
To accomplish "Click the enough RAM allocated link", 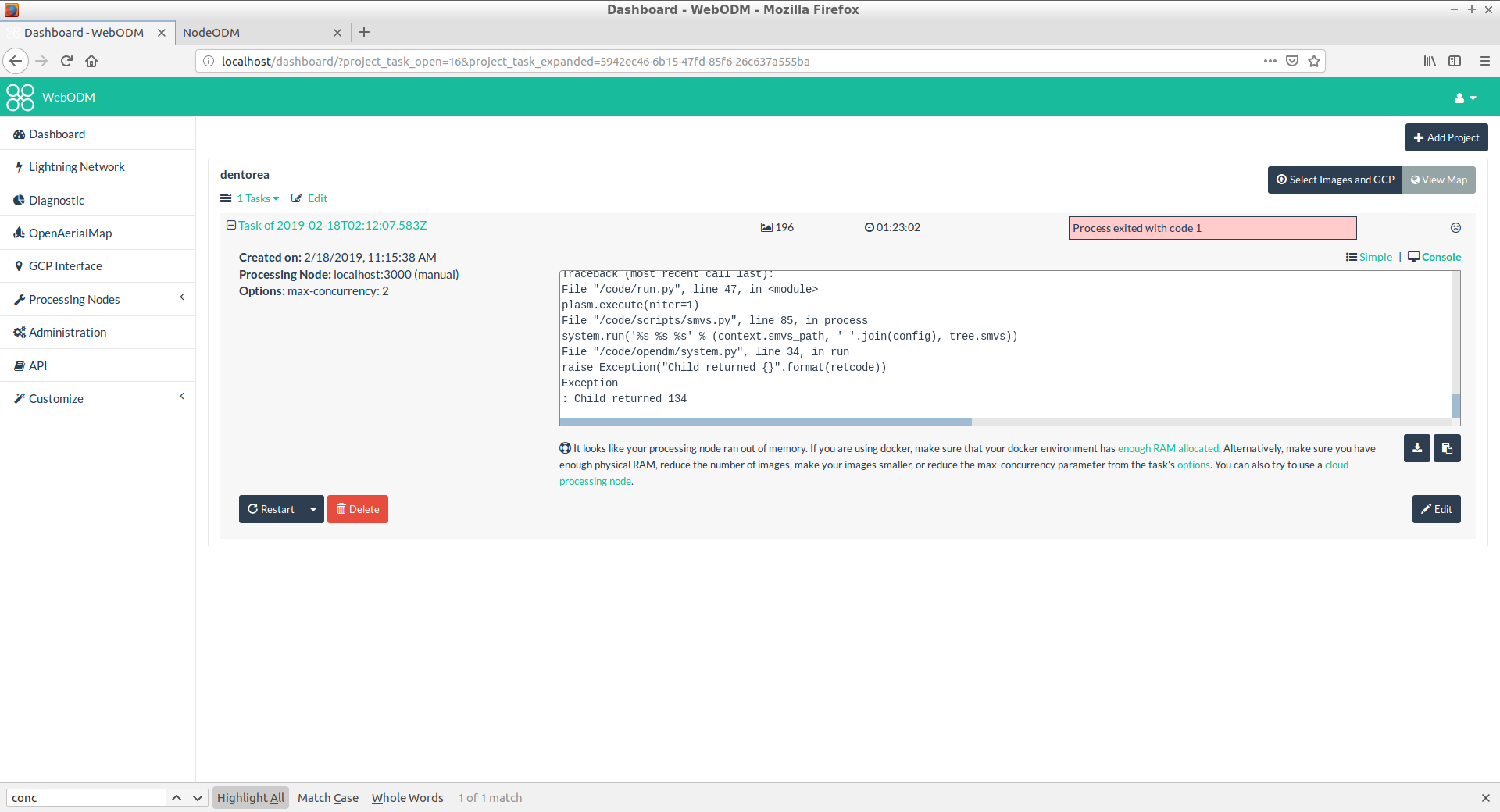I will tap(1167, 448).
